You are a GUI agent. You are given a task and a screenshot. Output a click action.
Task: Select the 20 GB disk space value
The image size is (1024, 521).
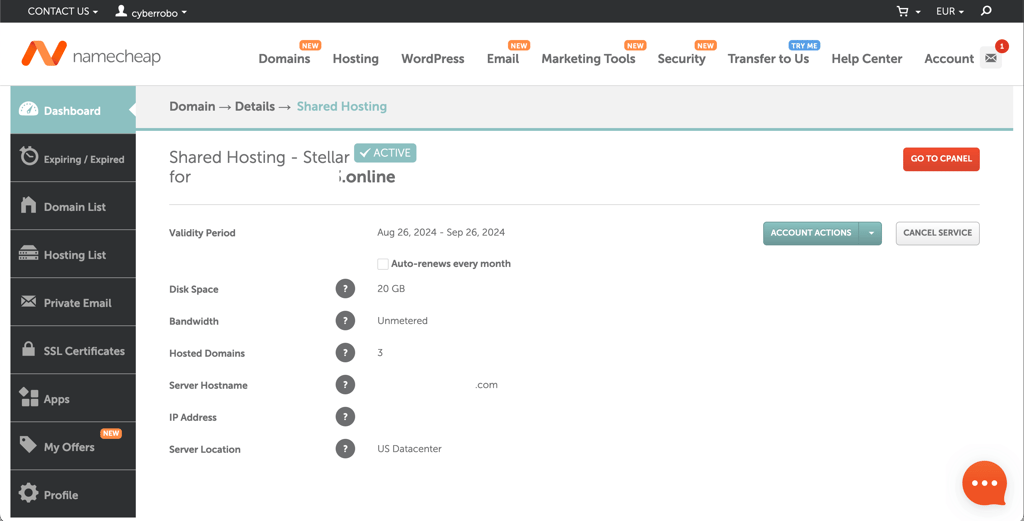(x=391, y=289)
